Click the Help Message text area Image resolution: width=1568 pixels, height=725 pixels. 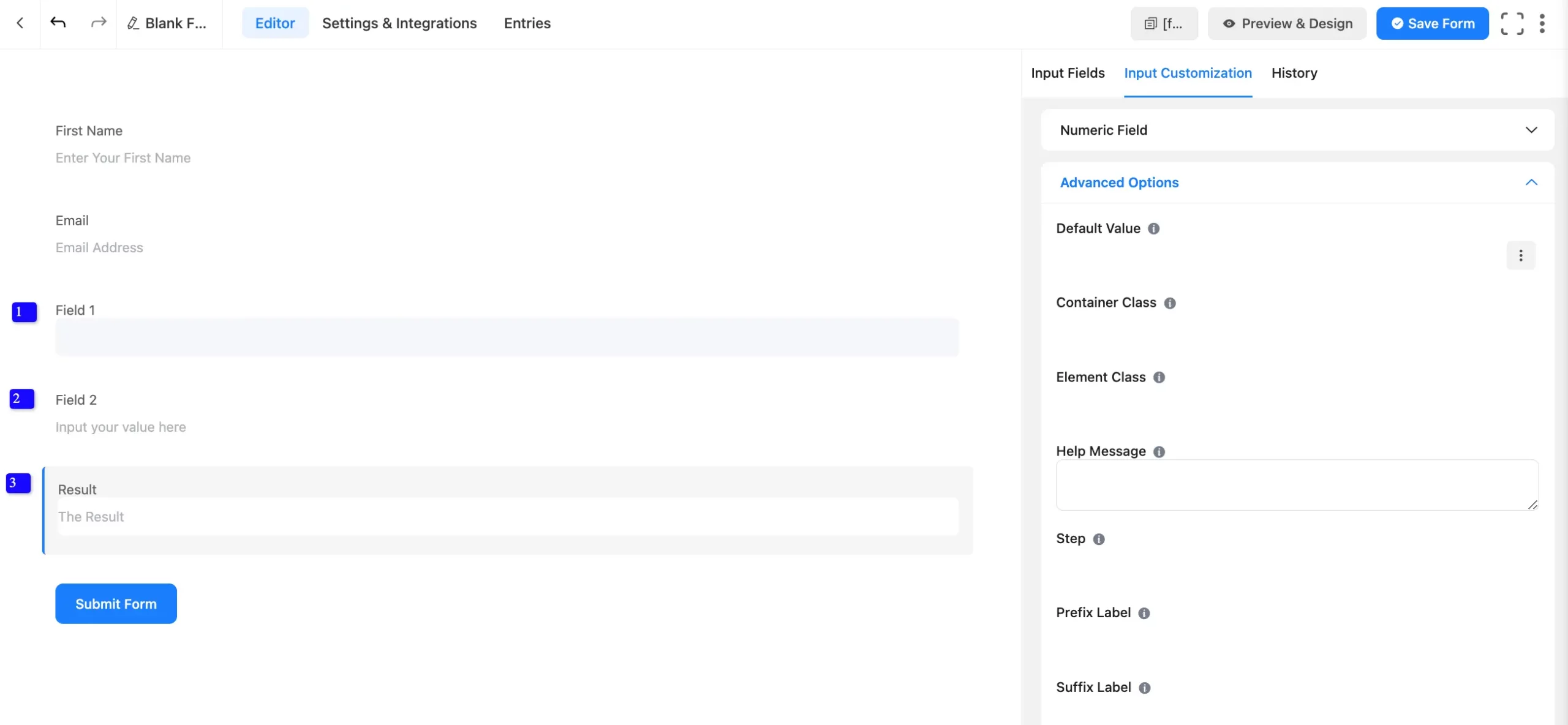coord(1296,484)
